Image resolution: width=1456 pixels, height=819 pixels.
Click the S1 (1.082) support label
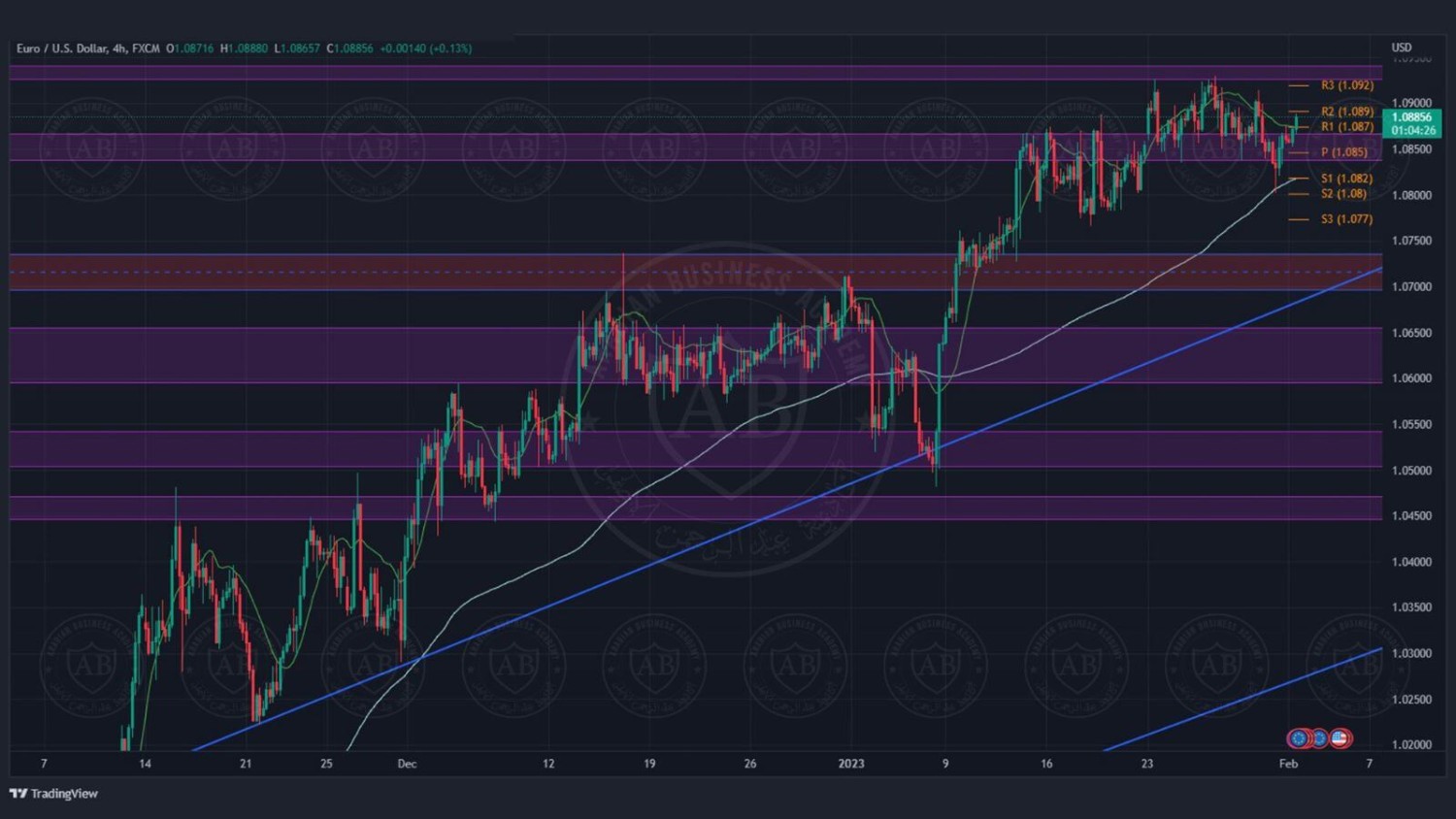coord(1346,179)
